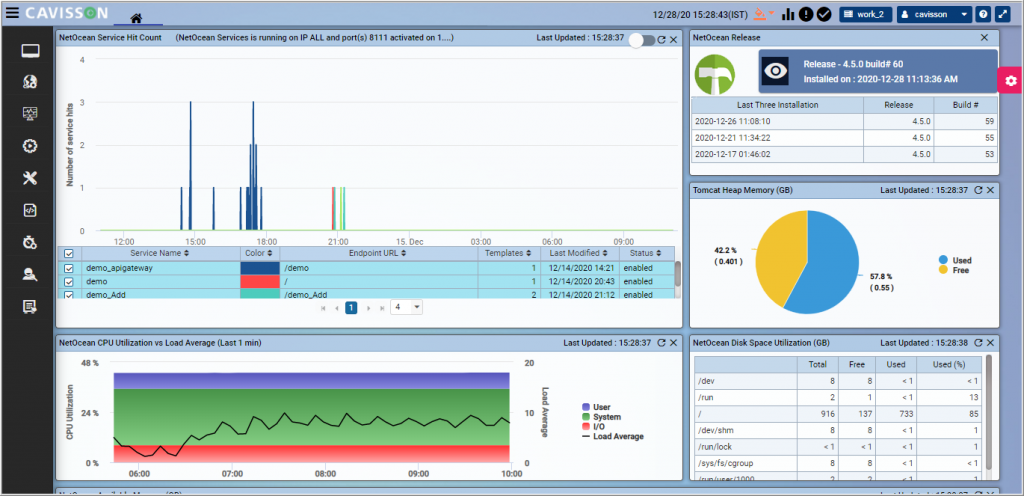Go to the previous page of services
1024x496 pixels.
(337, 308)
